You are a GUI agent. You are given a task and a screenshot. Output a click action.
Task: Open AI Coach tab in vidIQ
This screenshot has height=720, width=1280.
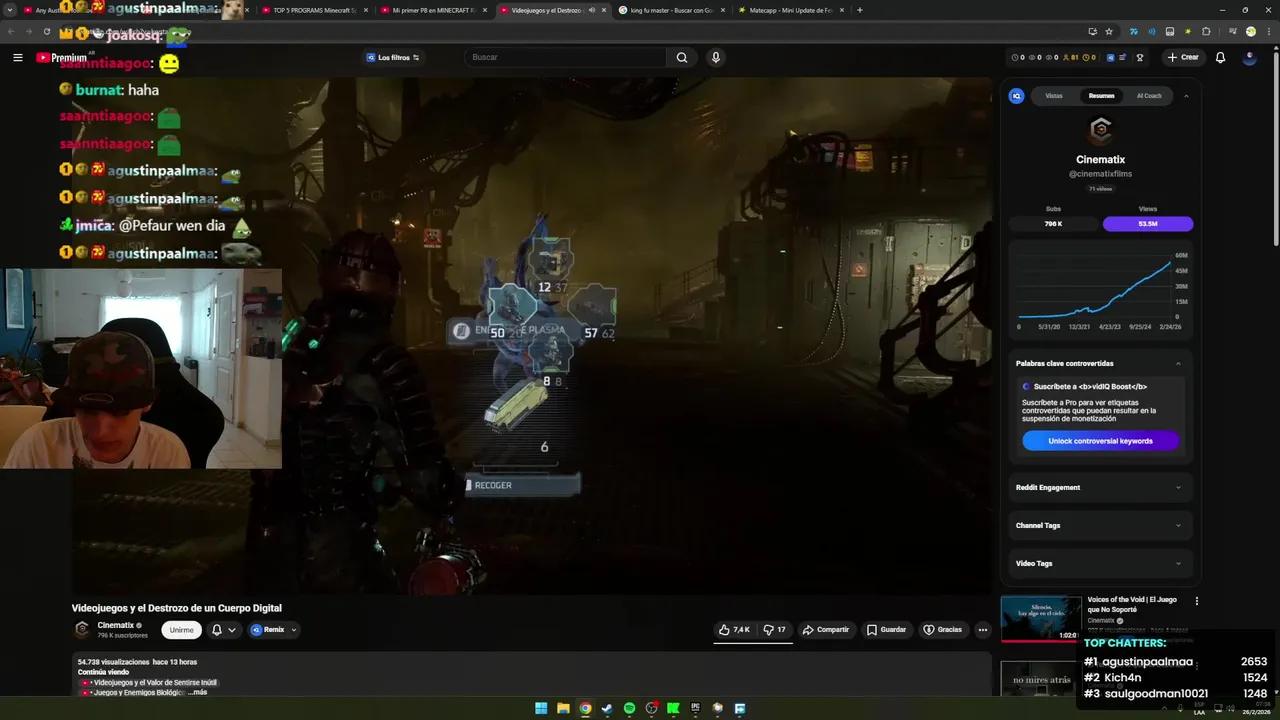coord(1149,96)
